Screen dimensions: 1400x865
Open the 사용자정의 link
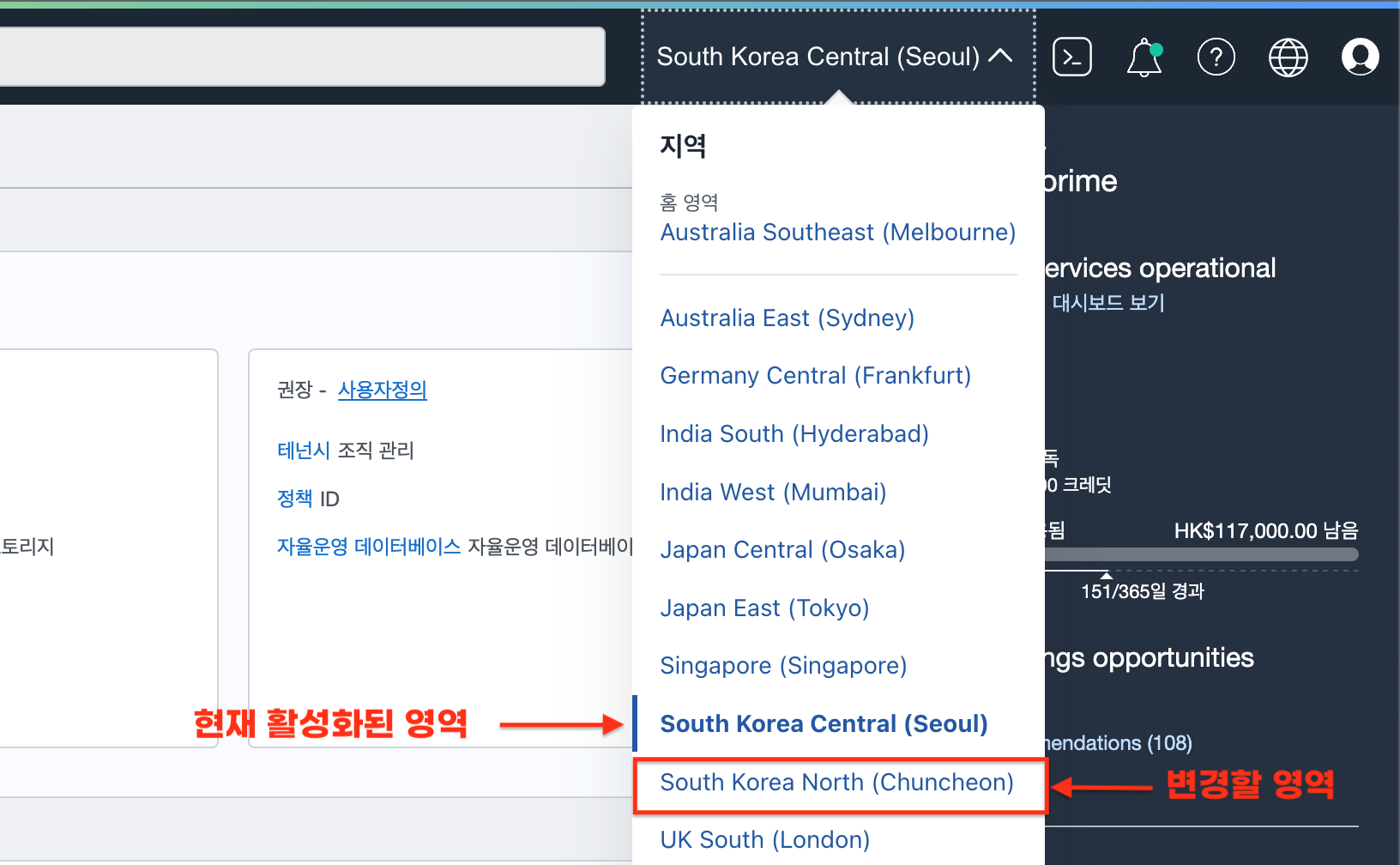[x=382, y=390]
